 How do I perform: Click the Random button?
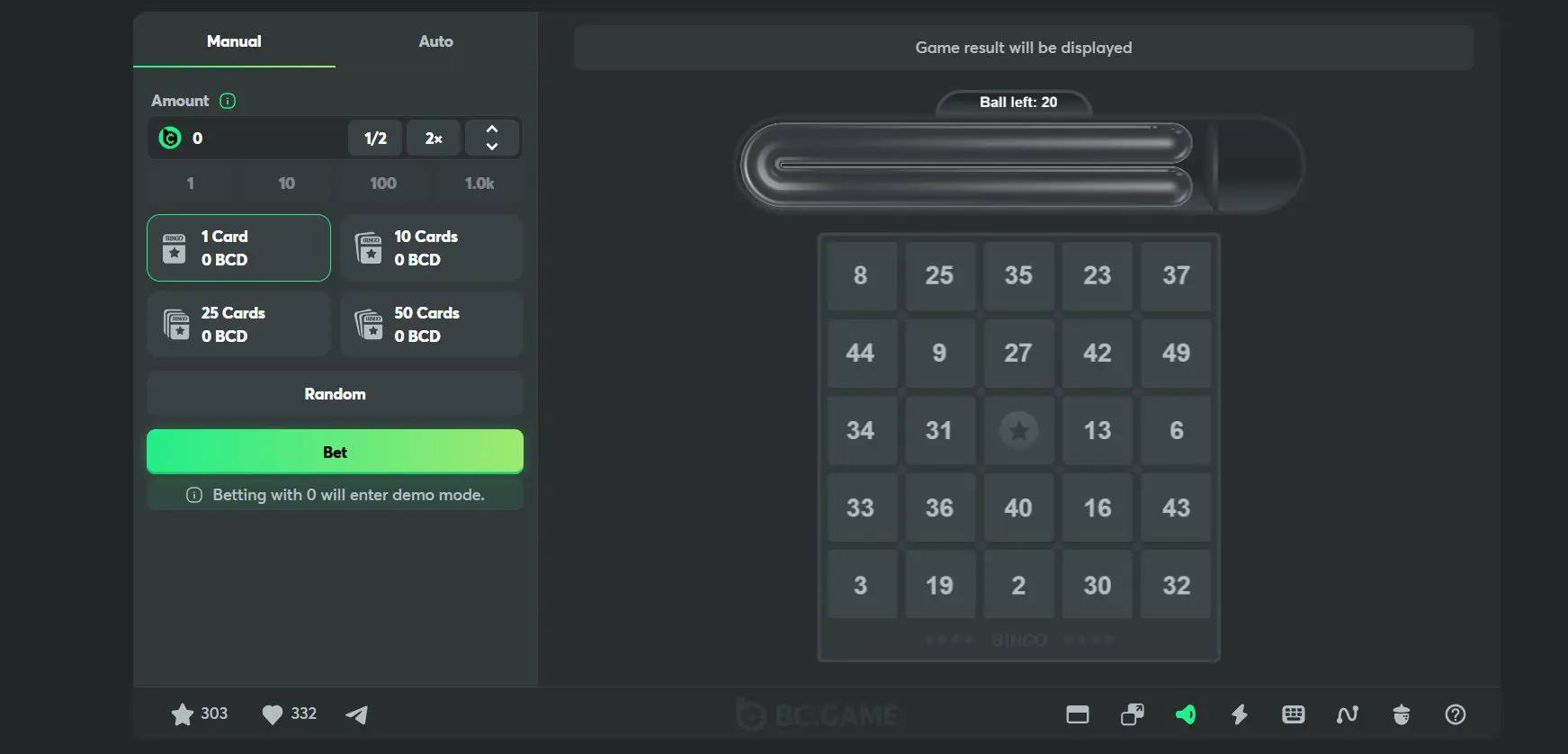coord(335,394)
